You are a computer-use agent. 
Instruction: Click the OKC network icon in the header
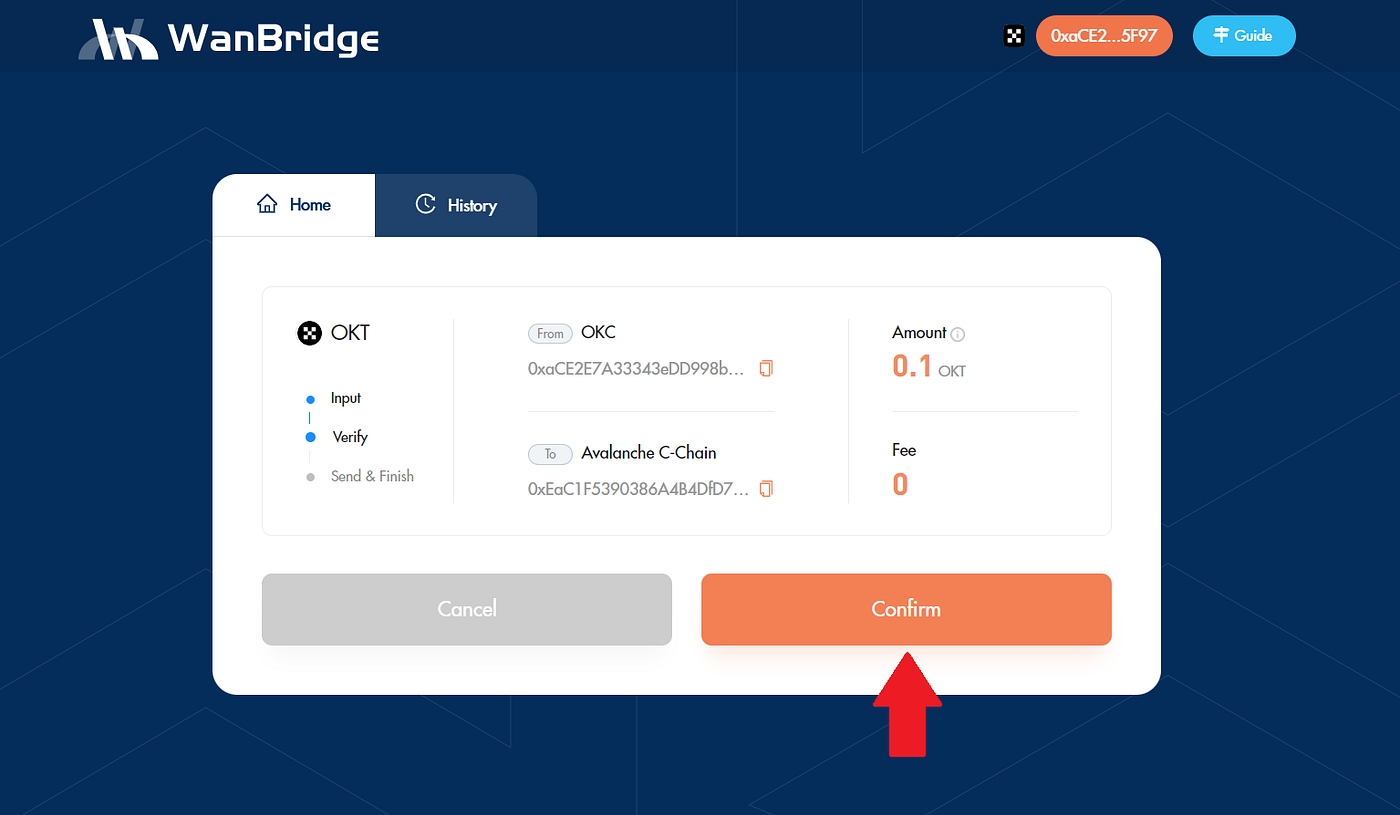click(1014, 36)
